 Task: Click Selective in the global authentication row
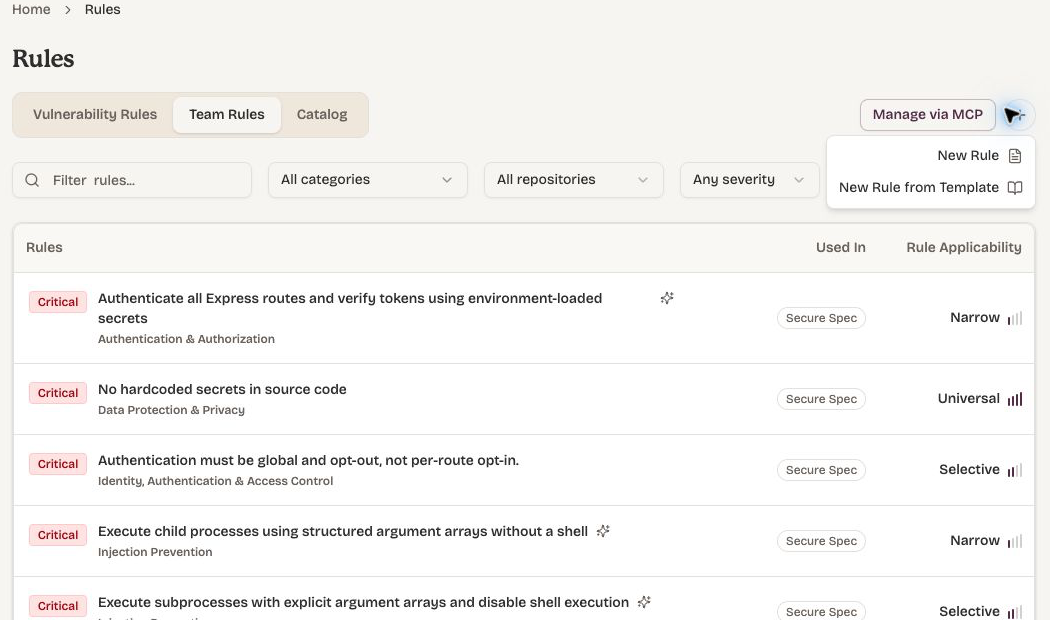[x=969, y=469]
